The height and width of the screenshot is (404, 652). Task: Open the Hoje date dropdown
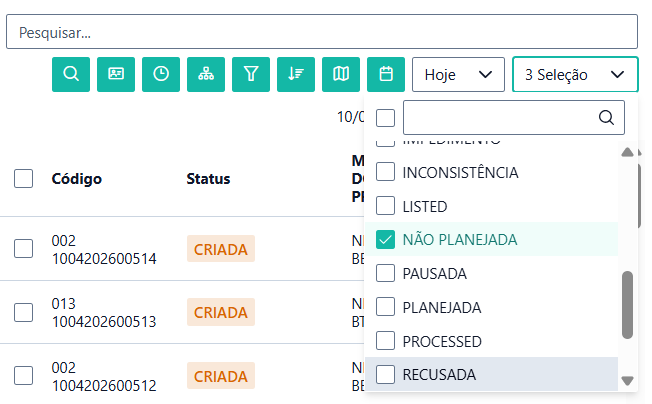458,74
